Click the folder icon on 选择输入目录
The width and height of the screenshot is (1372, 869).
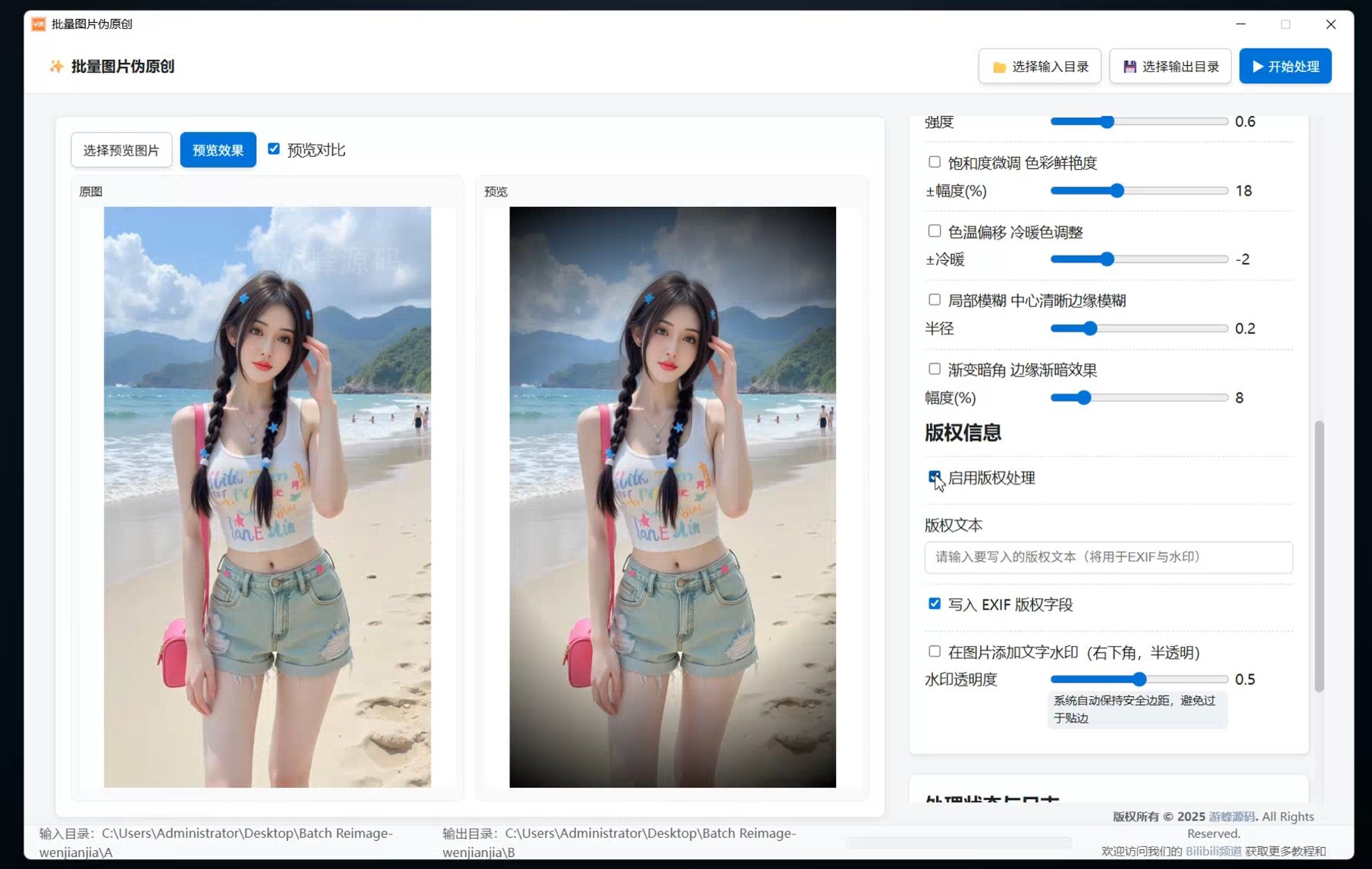[x=999, y=67]
